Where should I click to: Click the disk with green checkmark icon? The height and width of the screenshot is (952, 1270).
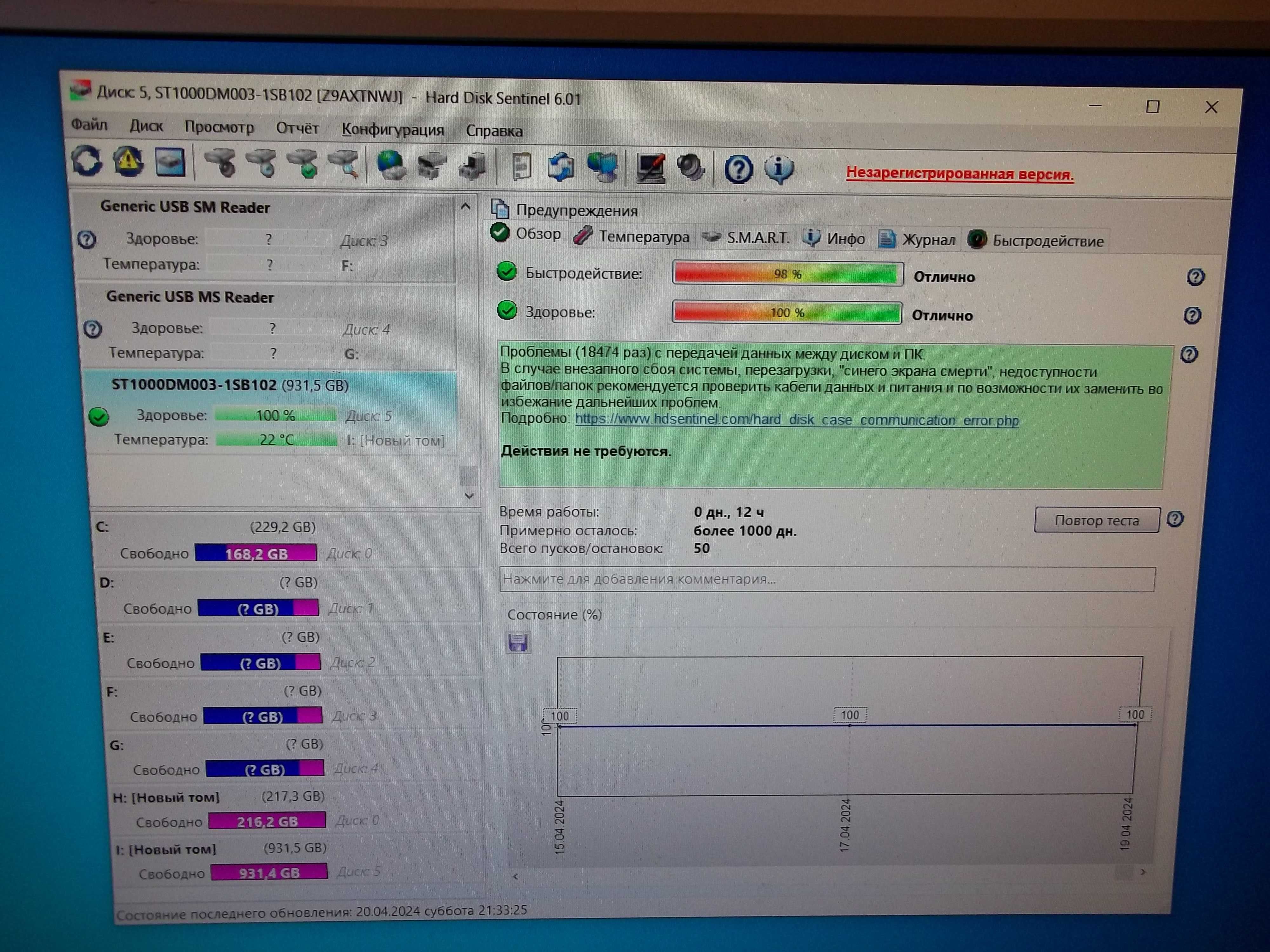(x=303, y=164)
